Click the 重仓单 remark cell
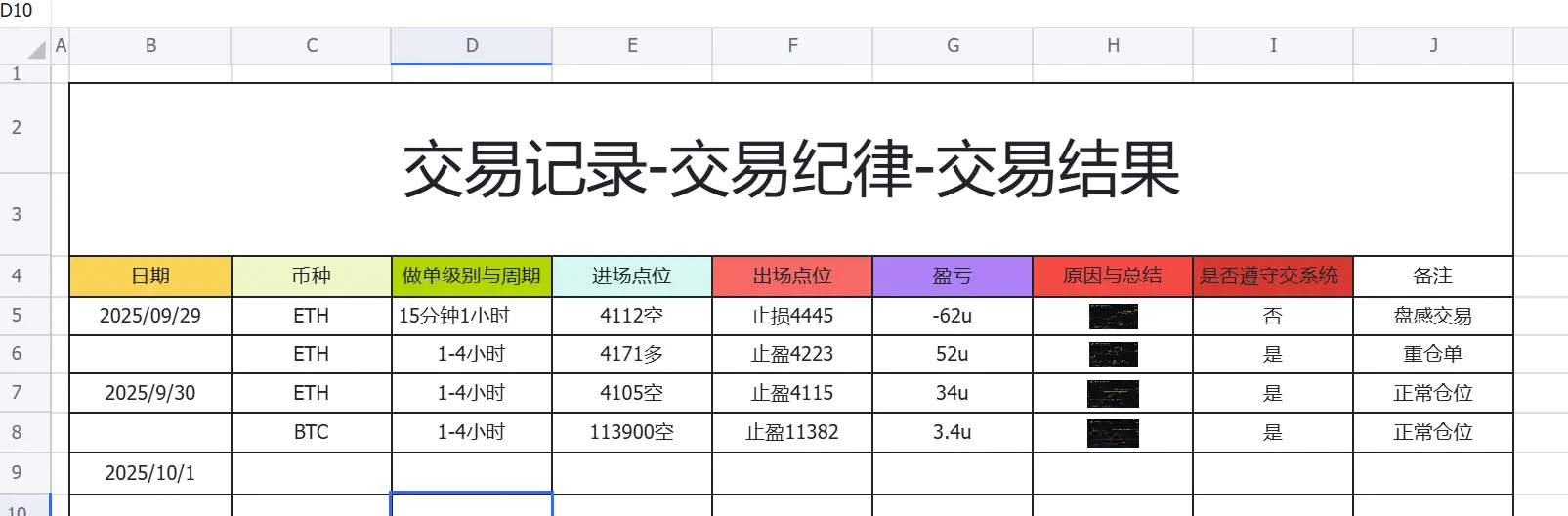The height and width of the screenshot is (516, 1568). [1433, 354]
